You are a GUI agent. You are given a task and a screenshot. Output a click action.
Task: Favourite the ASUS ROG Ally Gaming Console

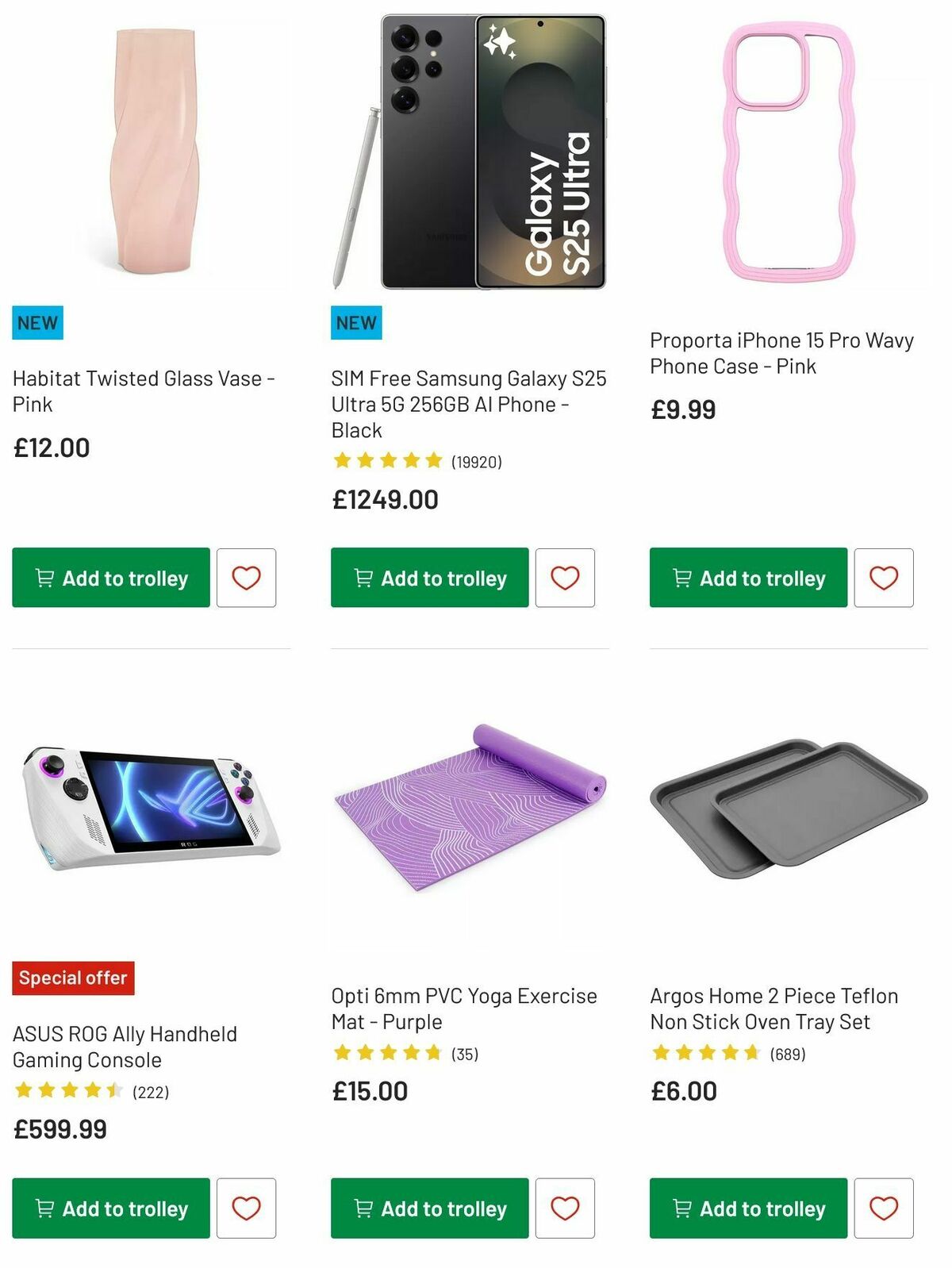pos(245,1208)
